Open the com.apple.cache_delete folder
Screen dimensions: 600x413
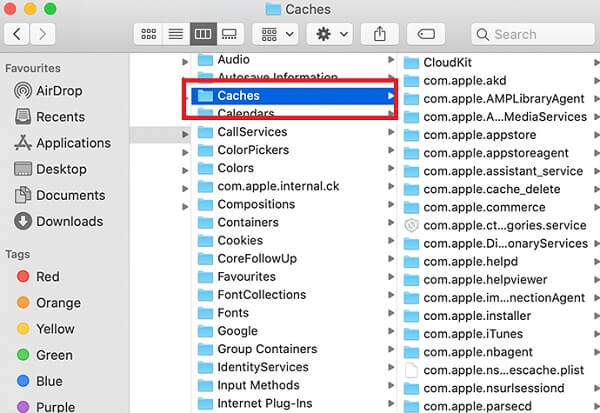501,189
